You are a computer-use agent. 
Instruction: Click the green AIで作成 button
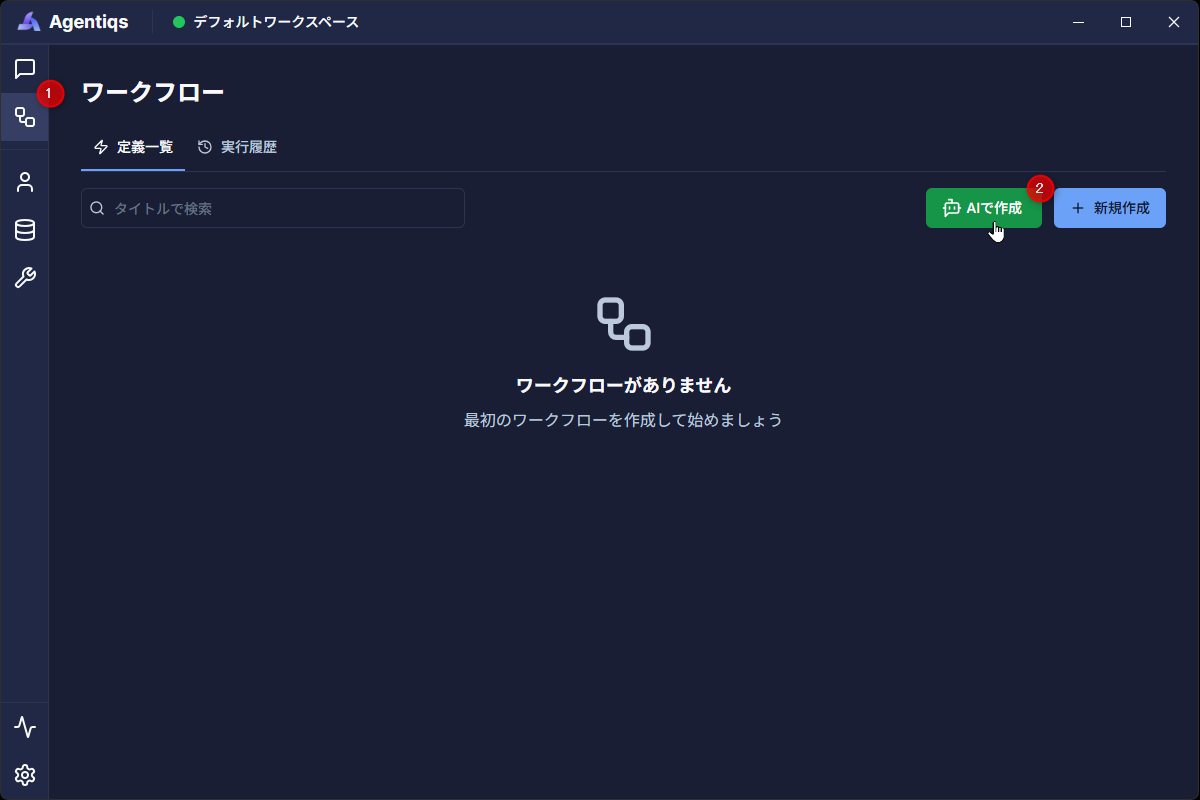click(983, 208)
